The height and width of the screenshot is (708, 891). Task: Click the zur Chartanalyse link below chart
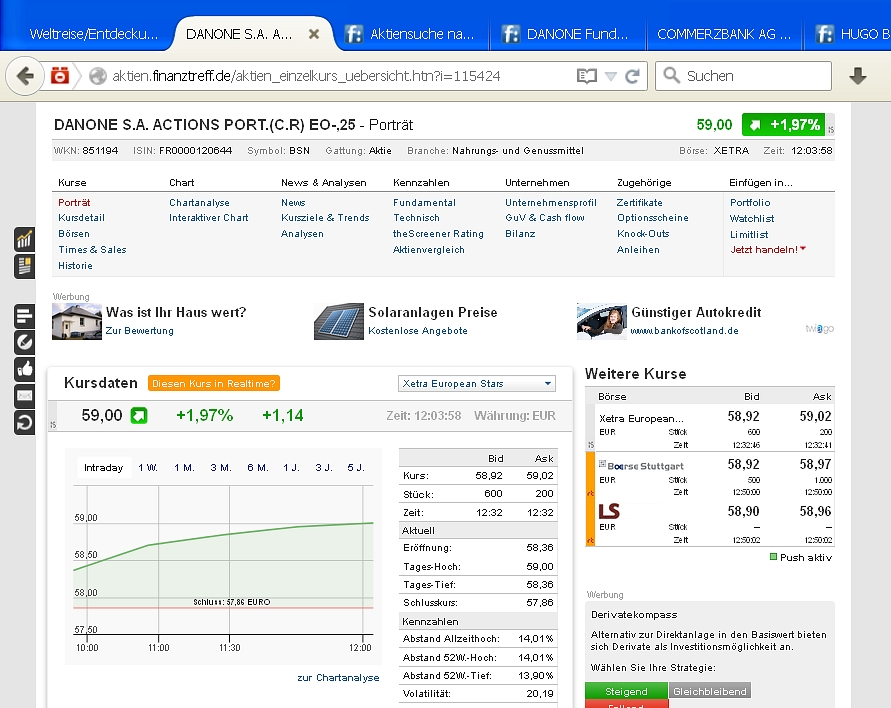pos(338,677)
